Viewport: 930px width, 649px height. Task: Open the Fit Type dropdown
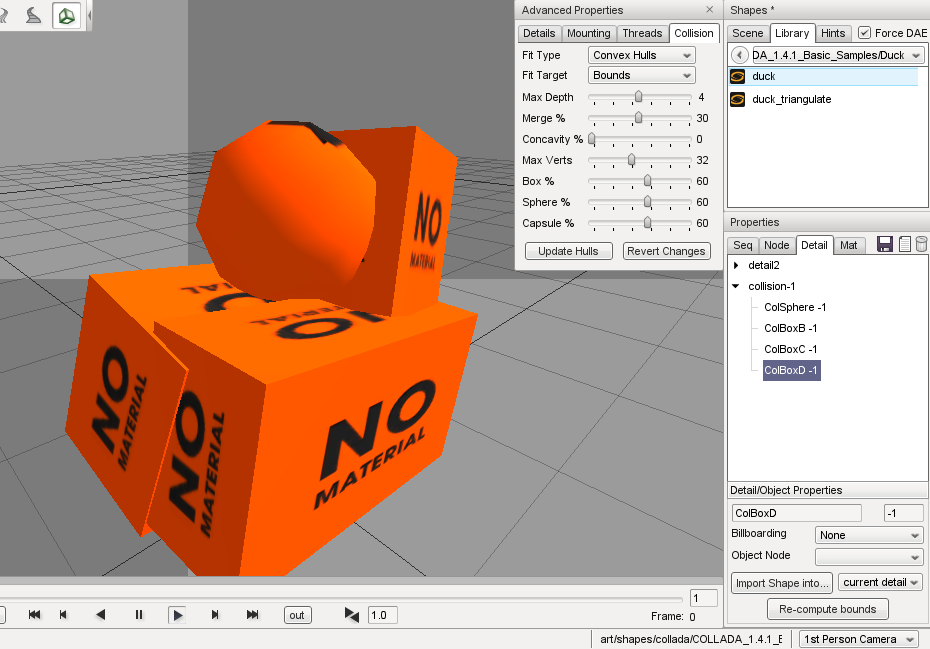tap(641, 55)
